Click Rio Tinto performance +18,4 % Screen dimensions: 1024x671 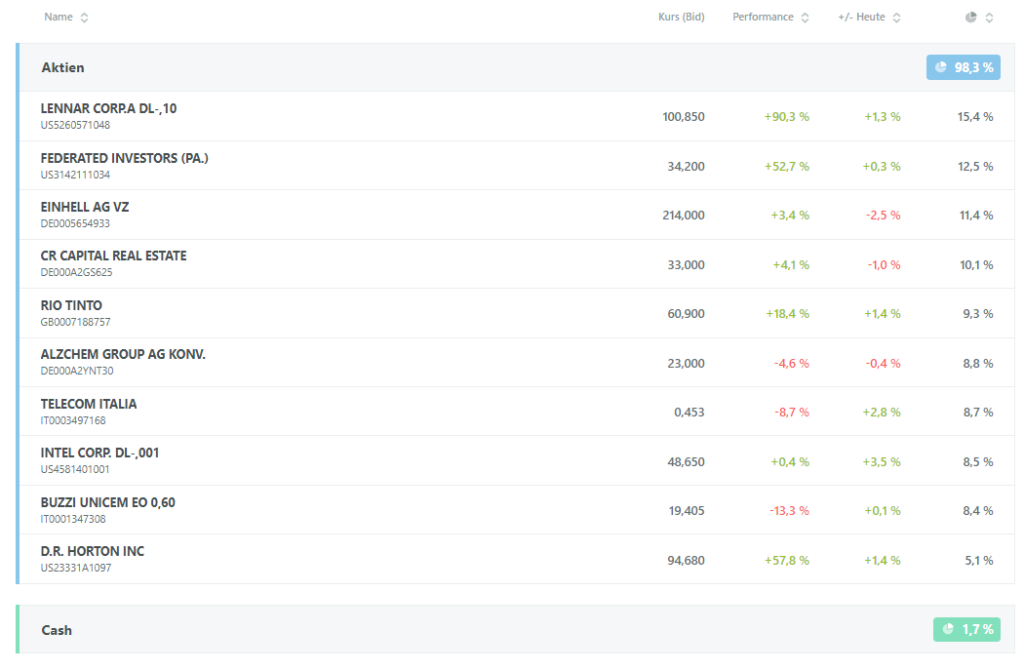787,314
